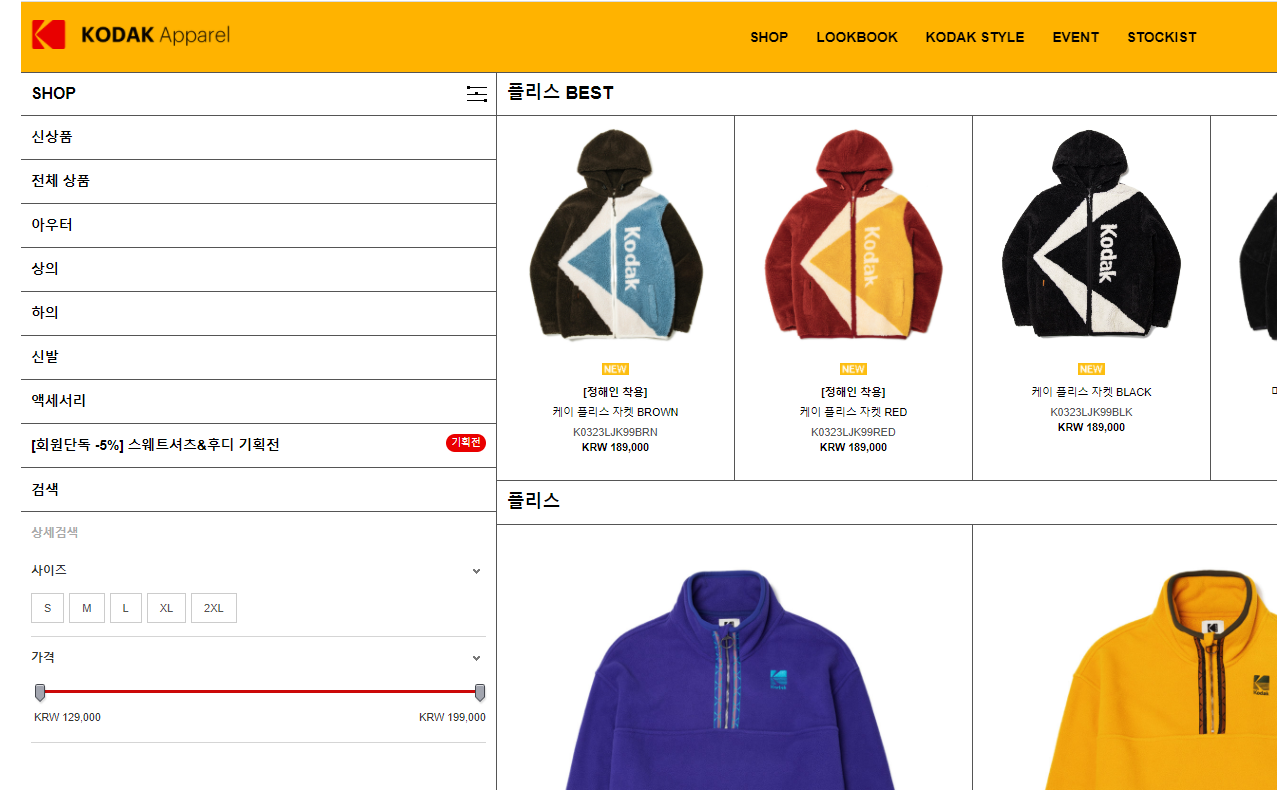
Task: Click the NEW badge under the black fleece jacket
Action: (x=1091, y=369)
